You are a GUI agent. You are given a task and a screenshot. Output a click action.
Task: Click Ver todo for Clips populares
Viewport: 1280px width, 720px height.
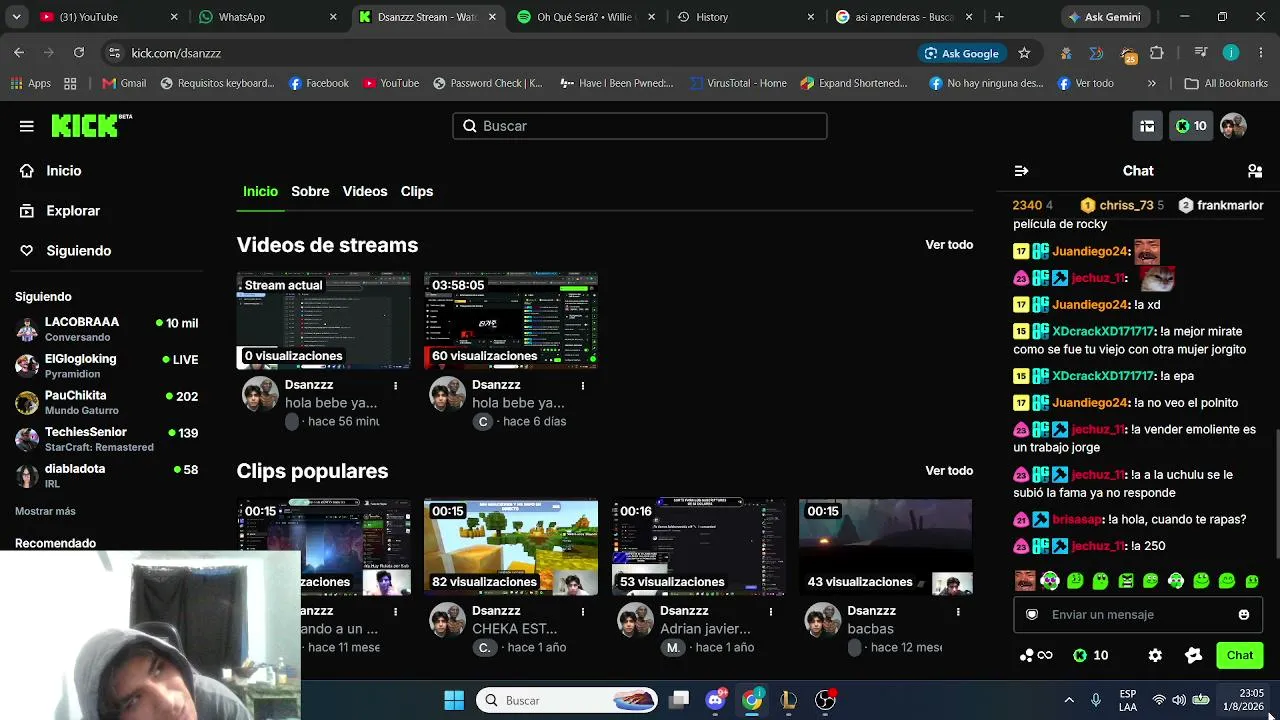(949, 471)
